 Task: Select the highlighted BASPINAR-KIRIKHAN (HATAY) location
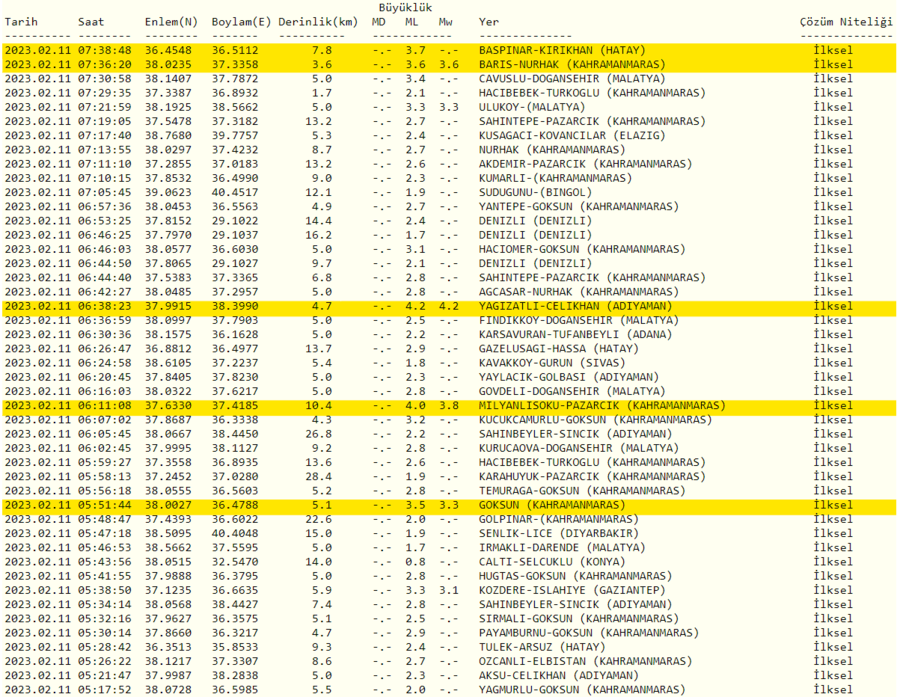click(x=562, y=50)
